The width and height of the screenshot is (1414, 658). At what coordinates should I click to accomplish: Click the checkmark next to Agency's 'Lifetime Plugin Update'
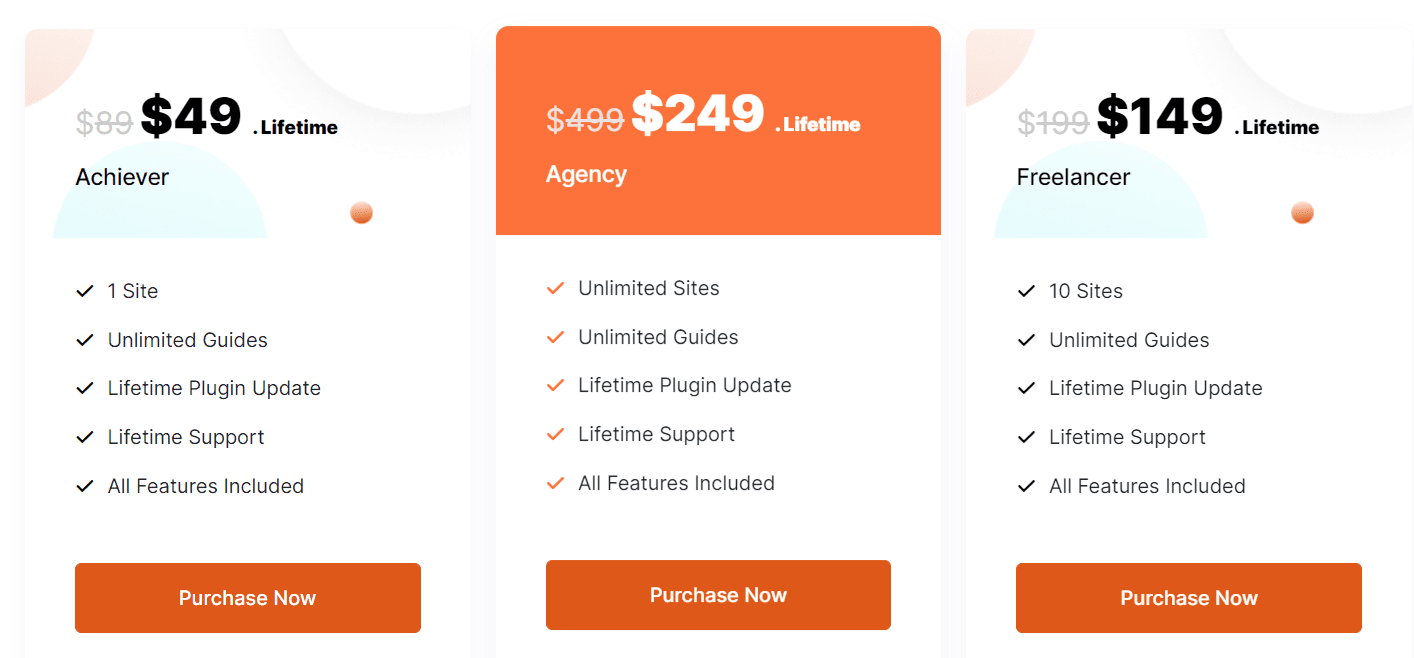(x=555, y=385)
